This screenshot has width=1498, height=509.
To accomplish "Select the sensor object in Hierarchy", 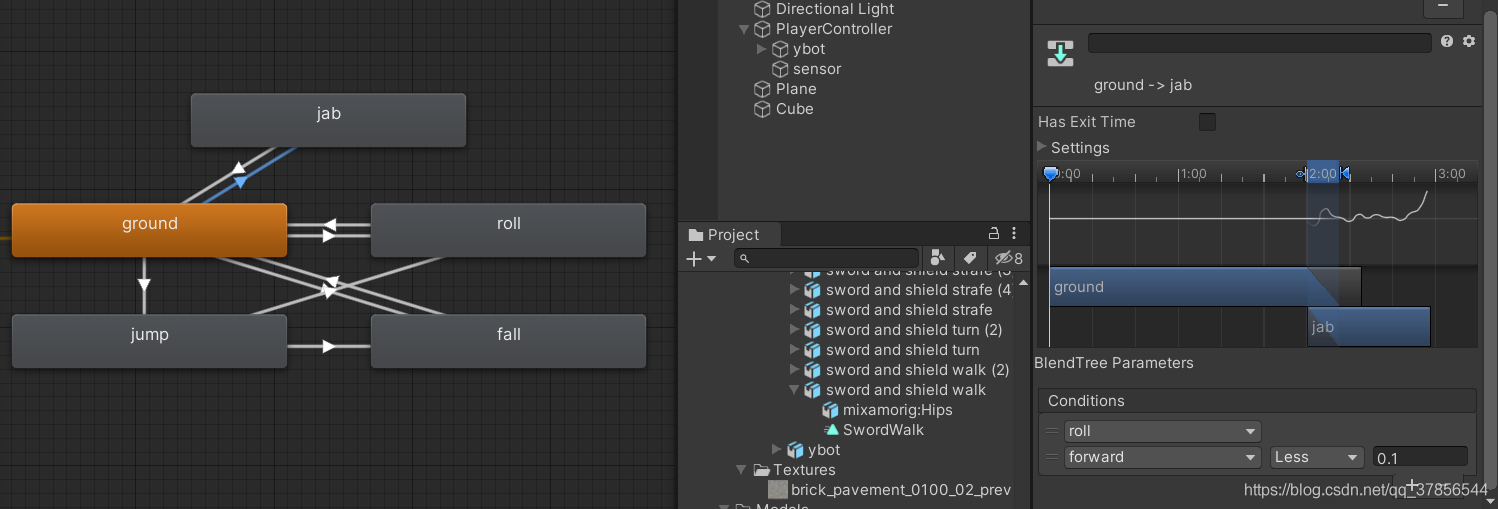I will [817, 69].
